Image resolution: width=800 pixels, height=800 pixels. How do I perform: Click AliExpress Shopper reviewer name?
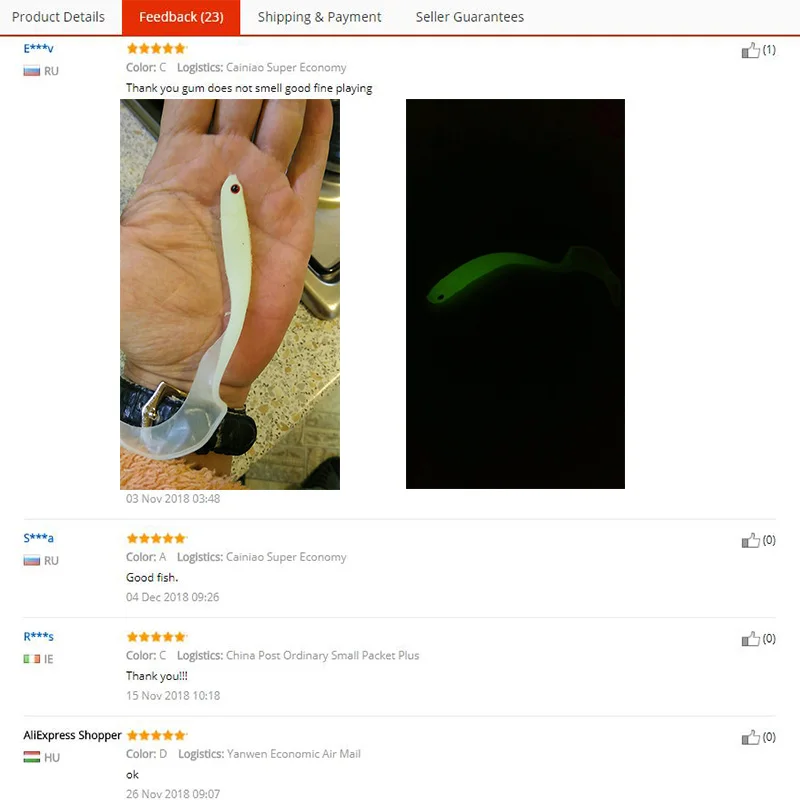tap(72, 735)
